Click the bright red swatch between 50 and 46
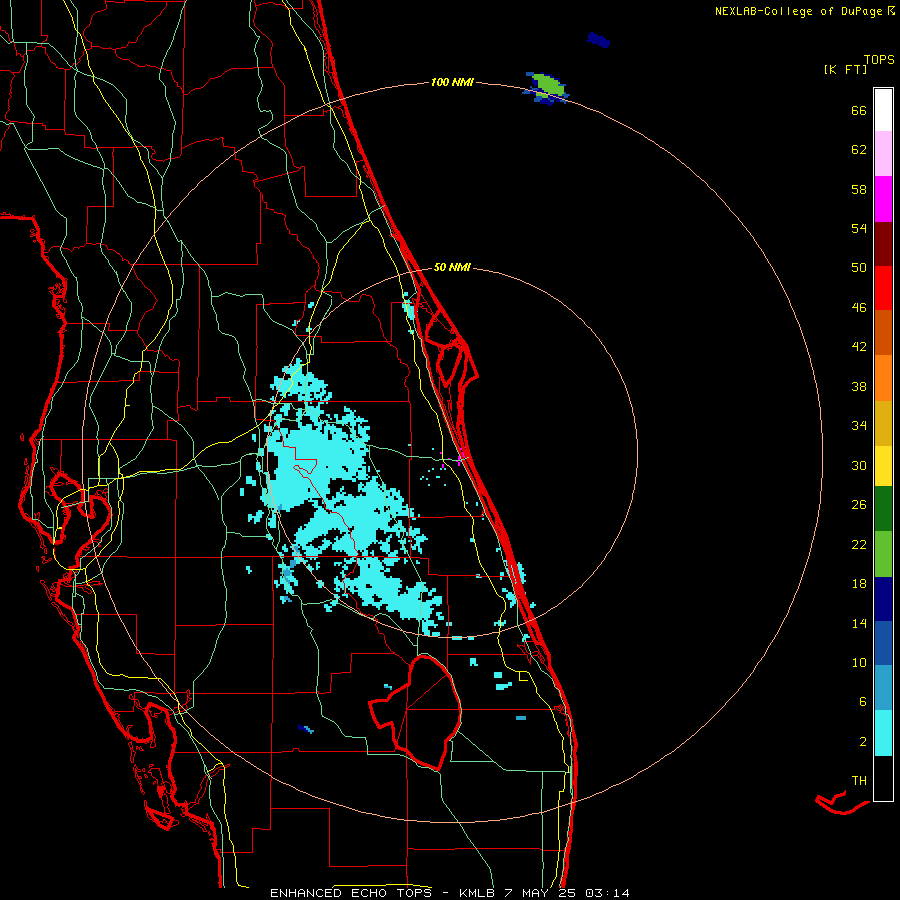The width and height of the screenshot is (900, 900). (883, 288)
